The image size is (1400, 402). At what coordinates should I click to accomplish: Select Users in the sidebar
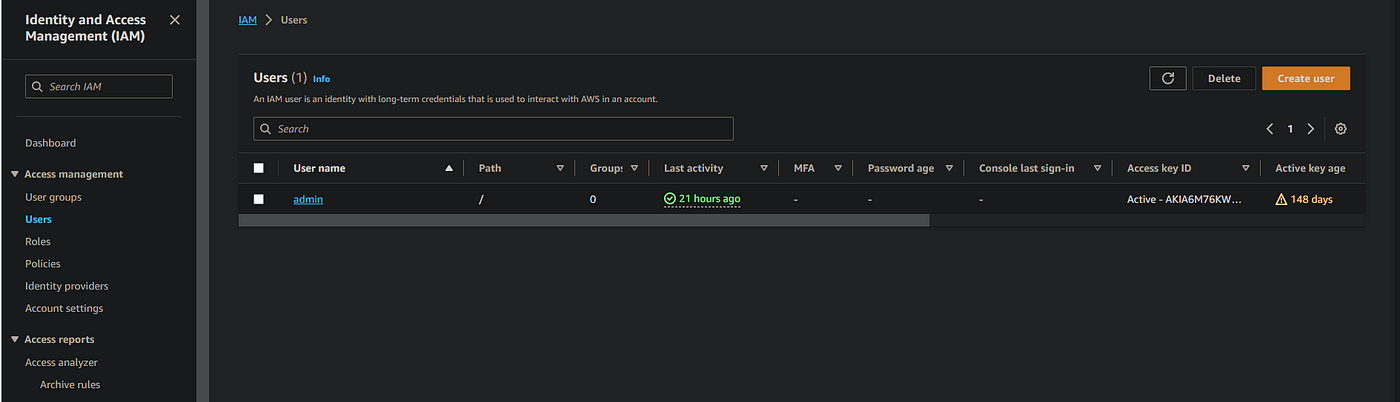click(x=38, y=219)
